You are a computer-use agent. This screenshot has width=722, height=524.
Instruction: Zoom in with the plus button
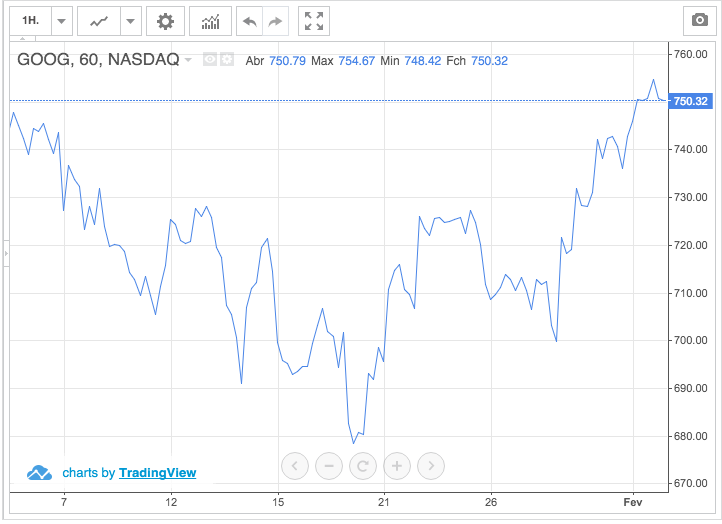[x=397, y=465]
